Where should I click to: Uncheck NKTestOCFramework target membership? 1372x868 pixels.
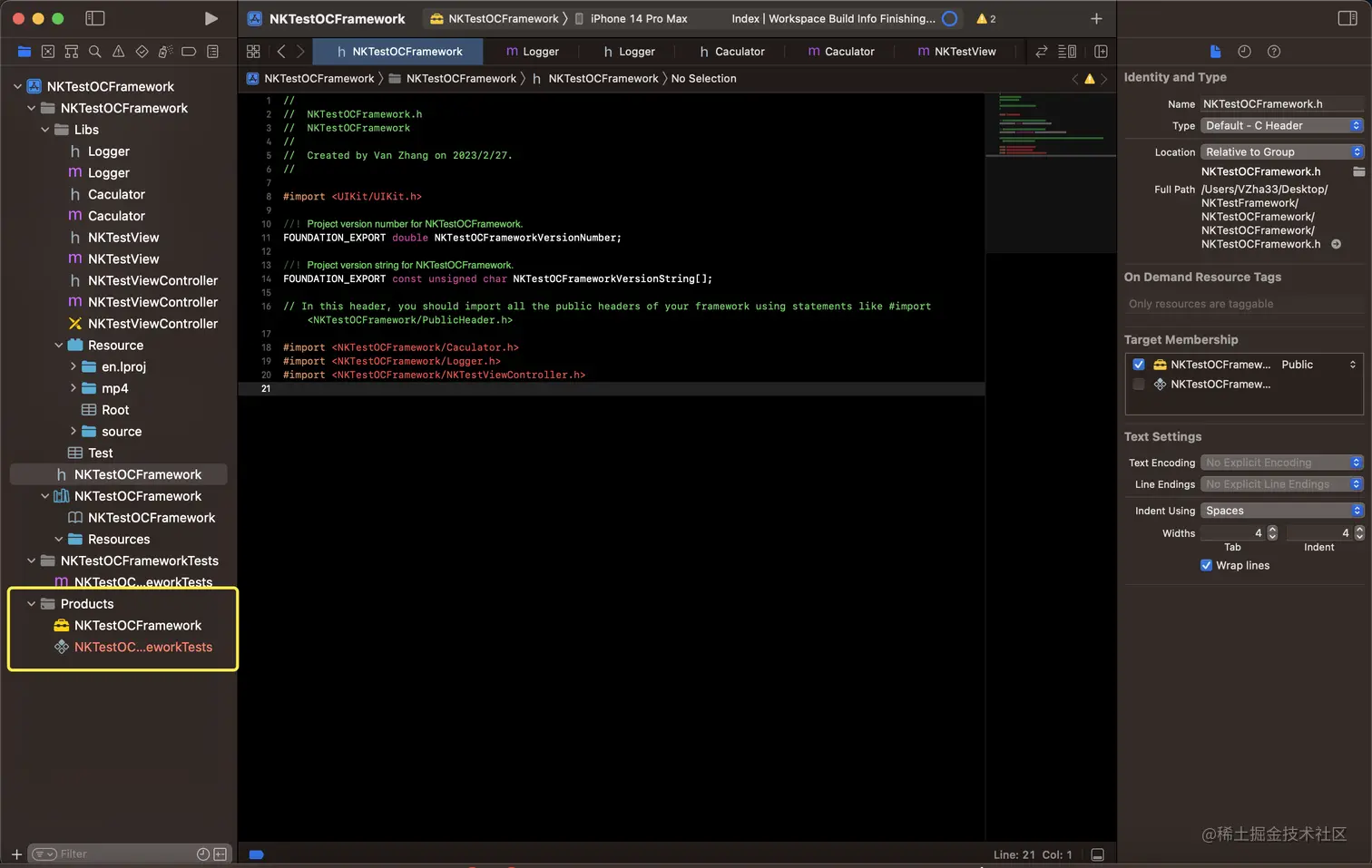[1139, 365]
